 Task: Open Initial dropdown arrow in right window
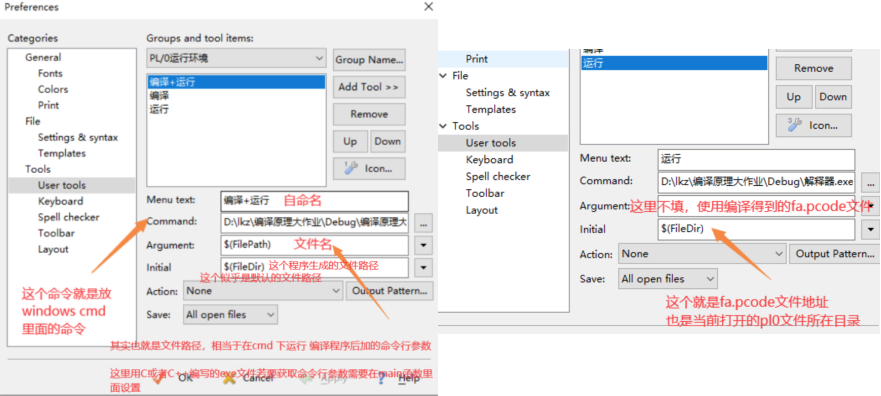coord(870,230)
